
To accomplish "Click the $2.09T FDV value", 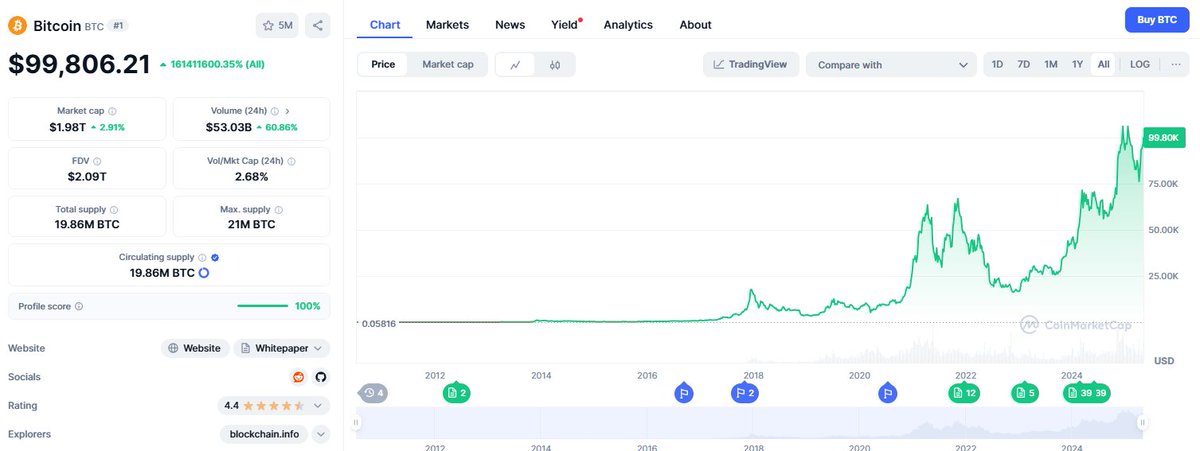I will pyautogui.click(x=87, y=176).
